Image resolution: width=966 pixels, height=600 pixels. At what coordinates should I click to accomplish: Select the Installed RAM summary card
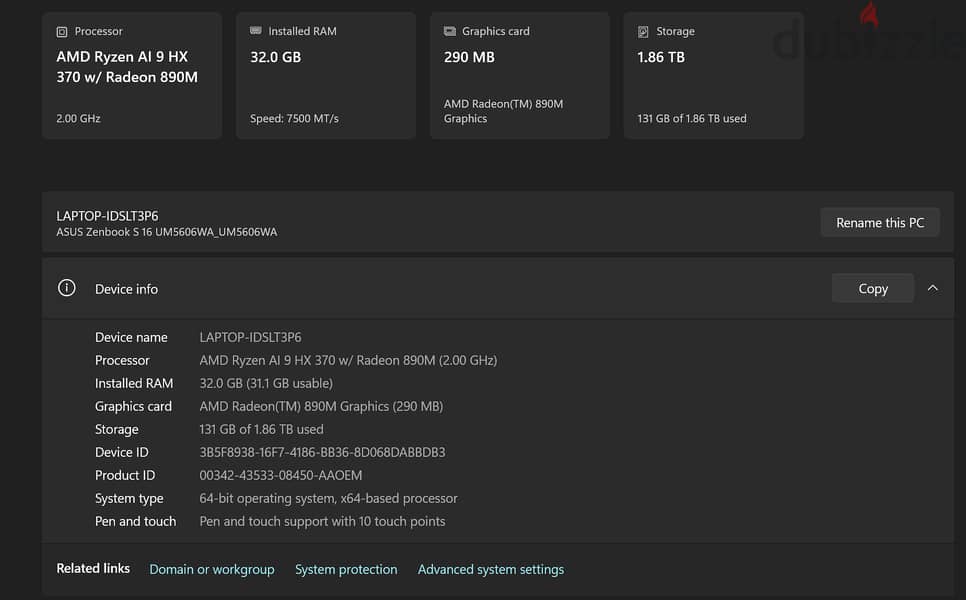coord(326,75)
